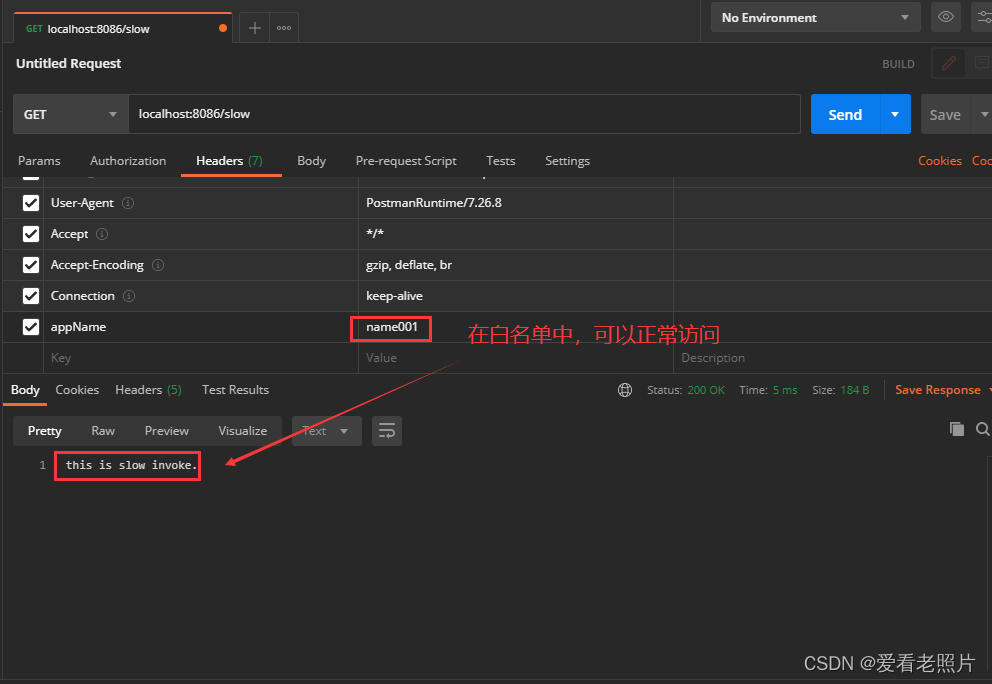Copy the response body to clipboard
The image size is (992, 684).
pos(957,429)
